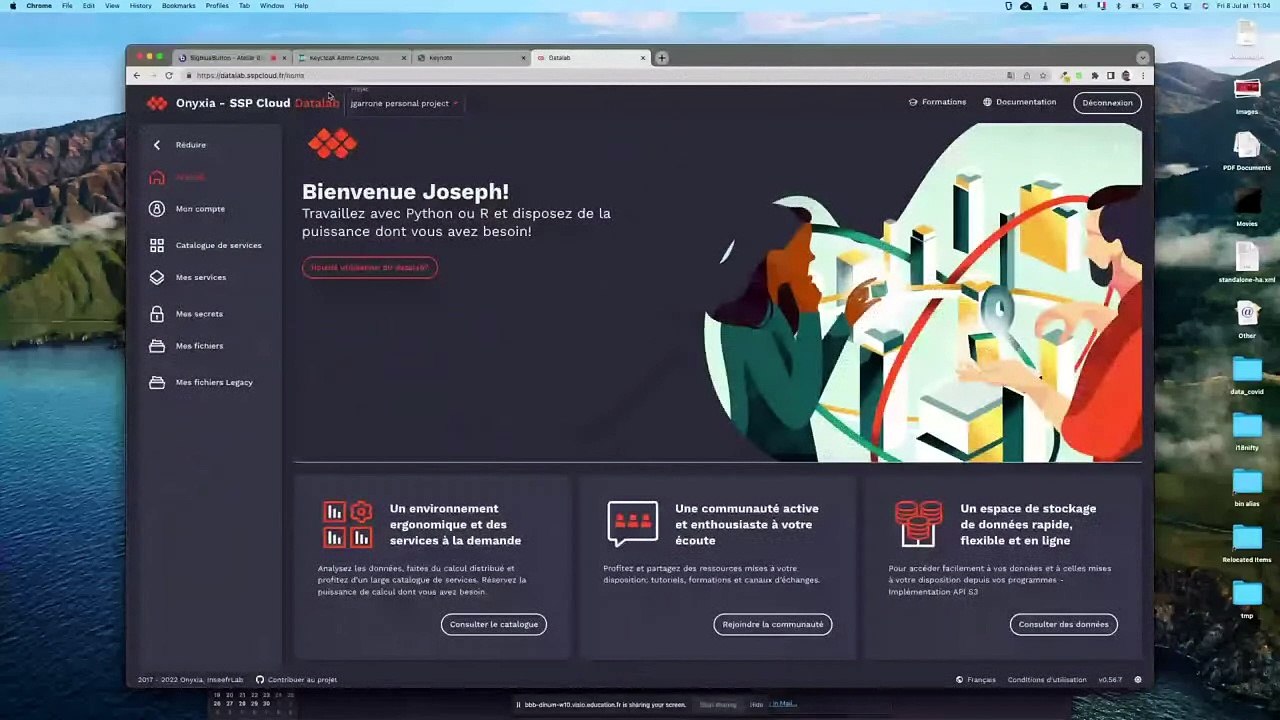Viewport: 1280px width, 720px height.
Task: Collapse sidebar with Réduire arrow
Action: [156, 145]
